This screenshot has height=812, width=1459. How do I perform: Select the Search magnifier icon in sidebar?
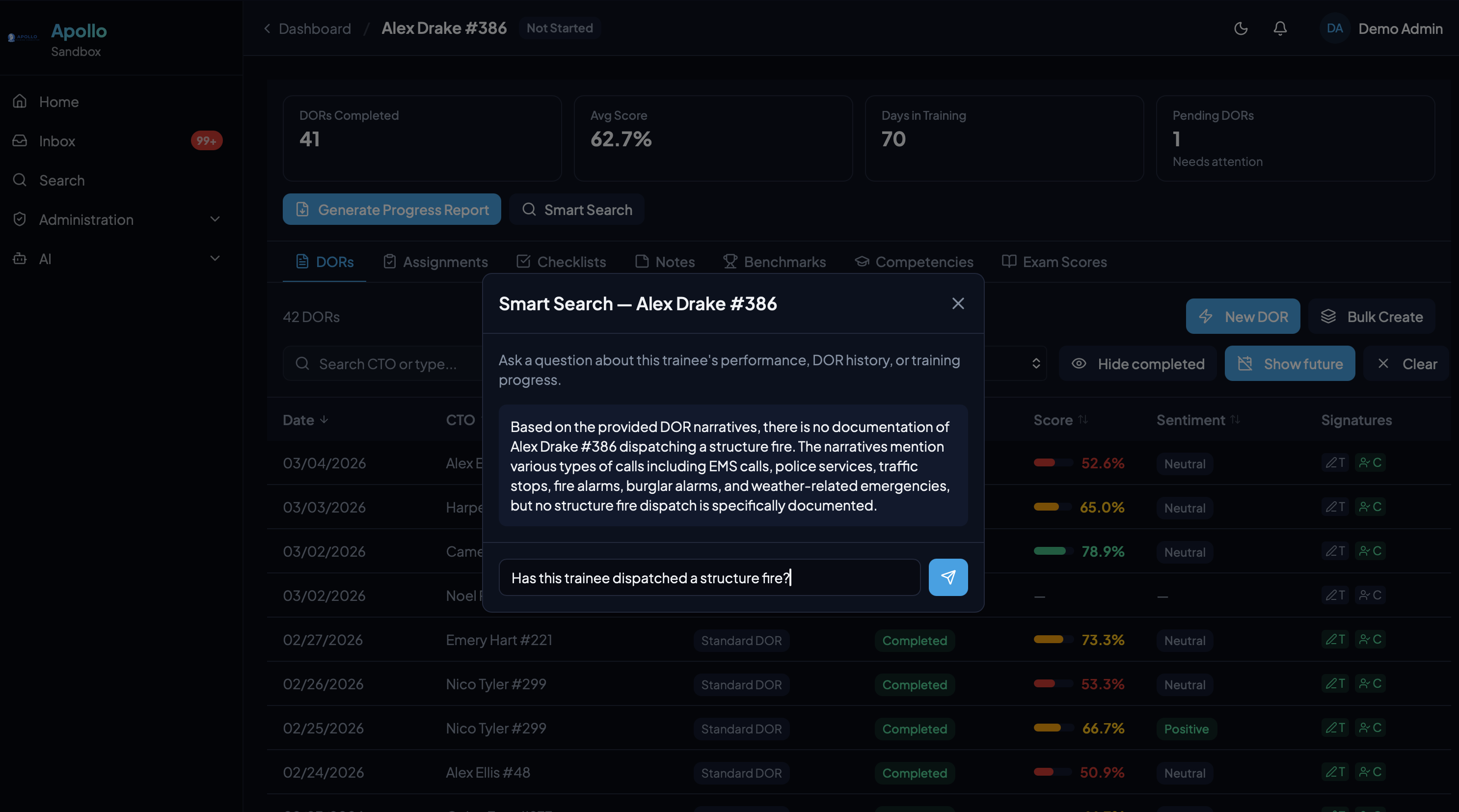click(19, 180)
